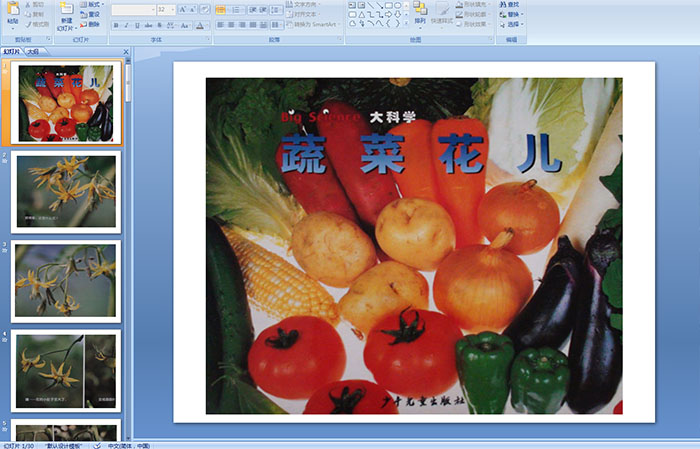The width and height of the screenshot is (700, 449).
Task: Click the Distributed alignment icon
Action: click(x=263, y=25)
